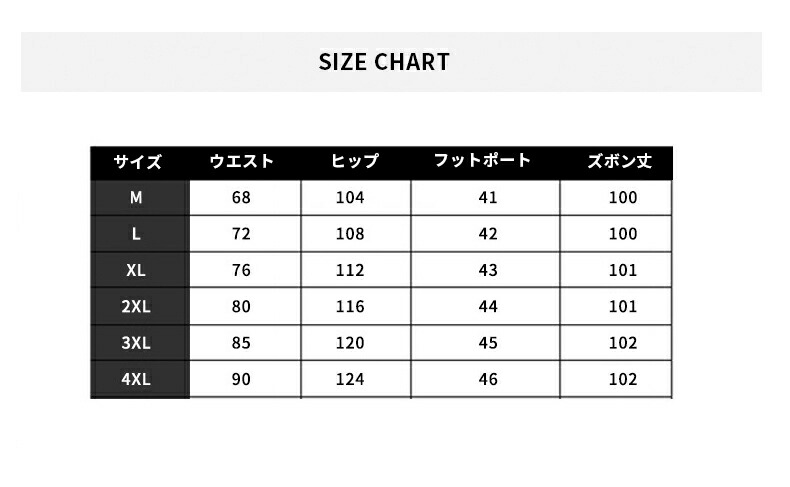790x487 pixels.
Task: Click the 2XL size row label
Action: [x=137, y=307]
